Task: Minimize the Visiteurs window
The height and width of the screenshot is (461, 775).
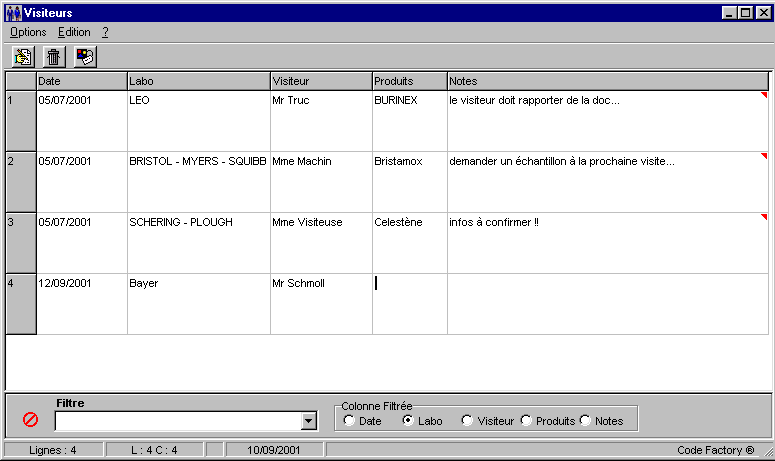Action: click(730, 13)
